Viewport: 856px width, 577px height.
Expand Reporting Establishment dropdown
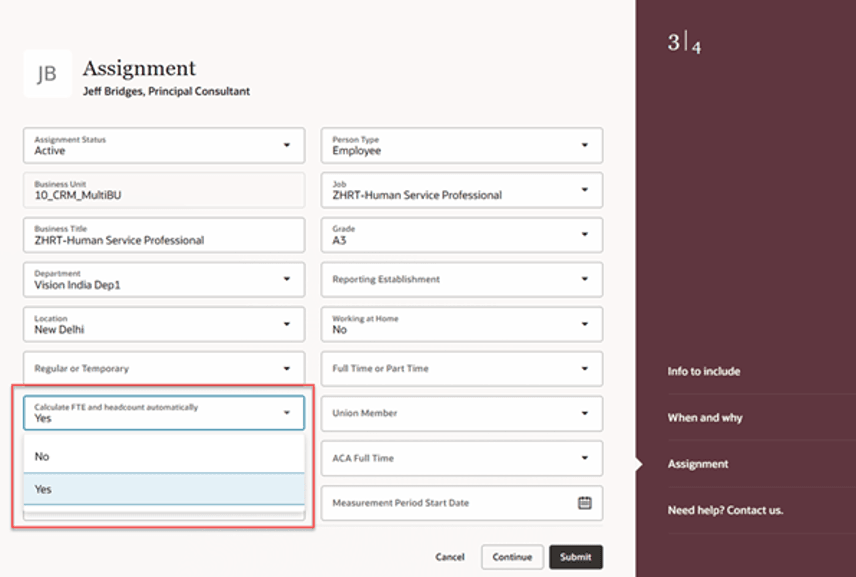(462, 279)
